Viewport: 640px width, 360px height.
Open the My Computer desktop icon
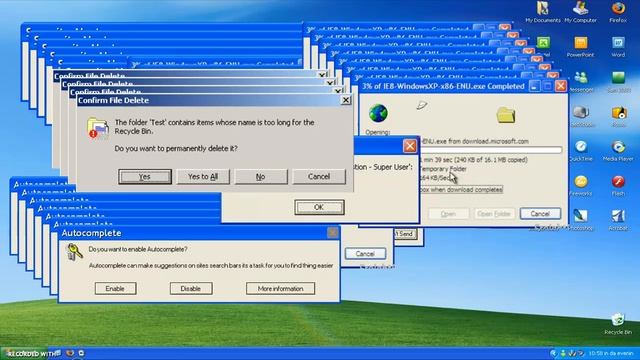tap(580, 11)
